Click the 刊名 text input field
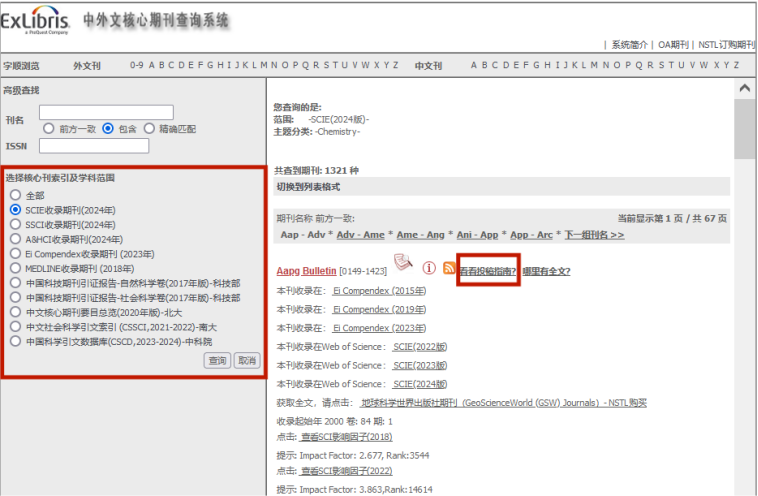 [x=106, y=113]
